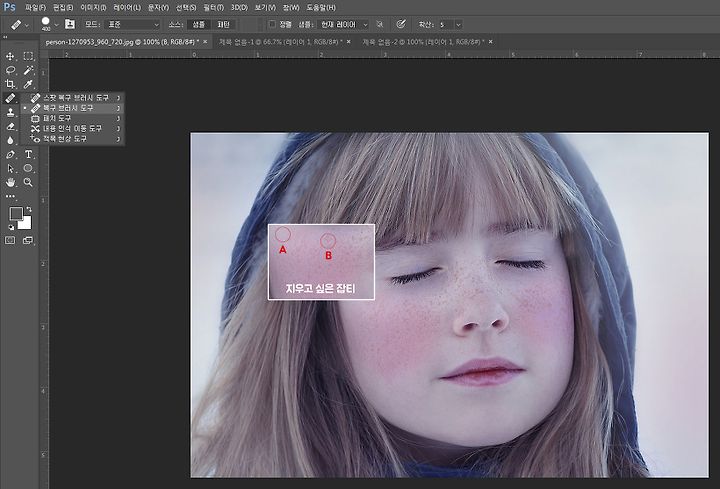Open the 문자(Y) menu
720x489 pixels.
[x=158, y=8]
